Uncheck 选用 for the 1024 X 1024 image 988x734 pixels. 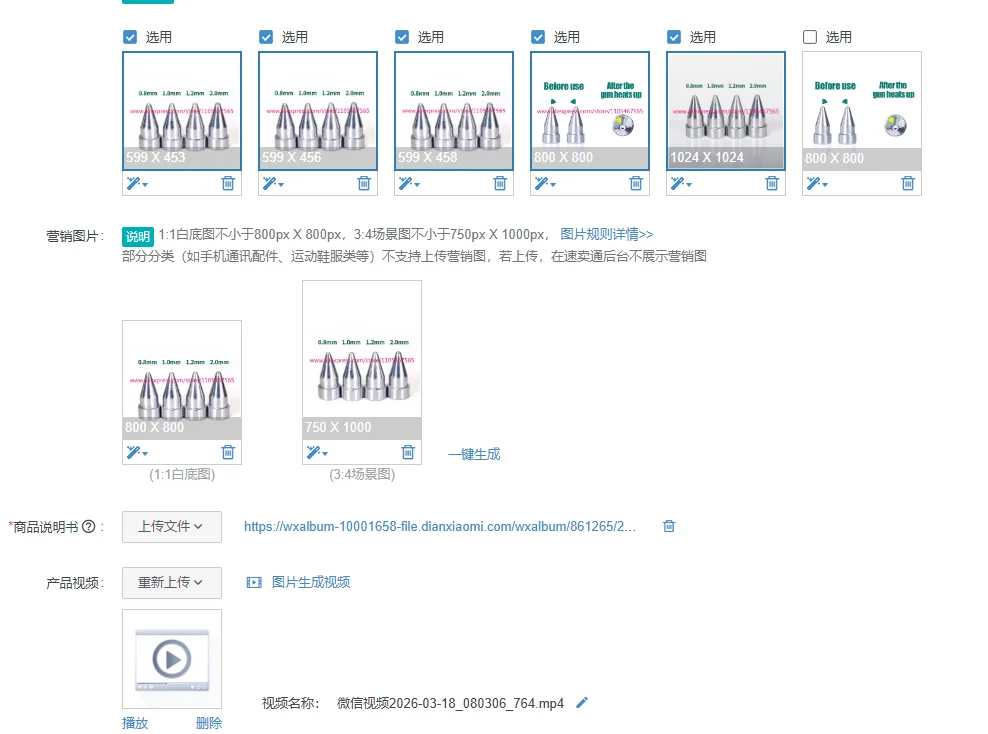click(x=674, y=37)
